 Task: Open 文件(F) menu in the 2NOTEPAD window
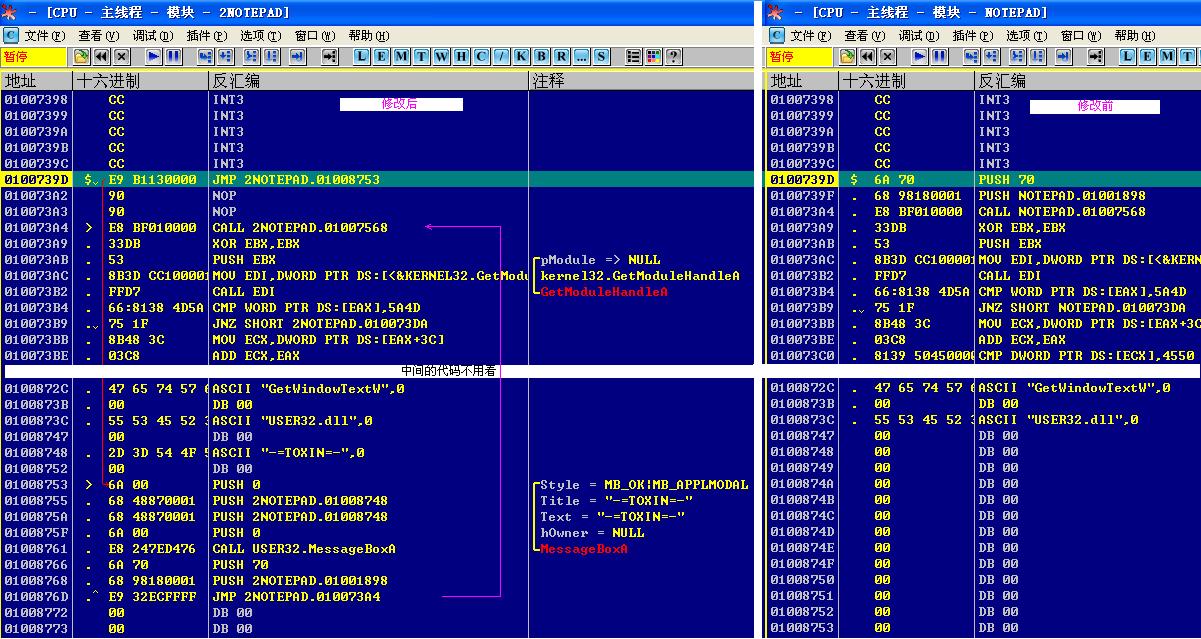(45, 35)
